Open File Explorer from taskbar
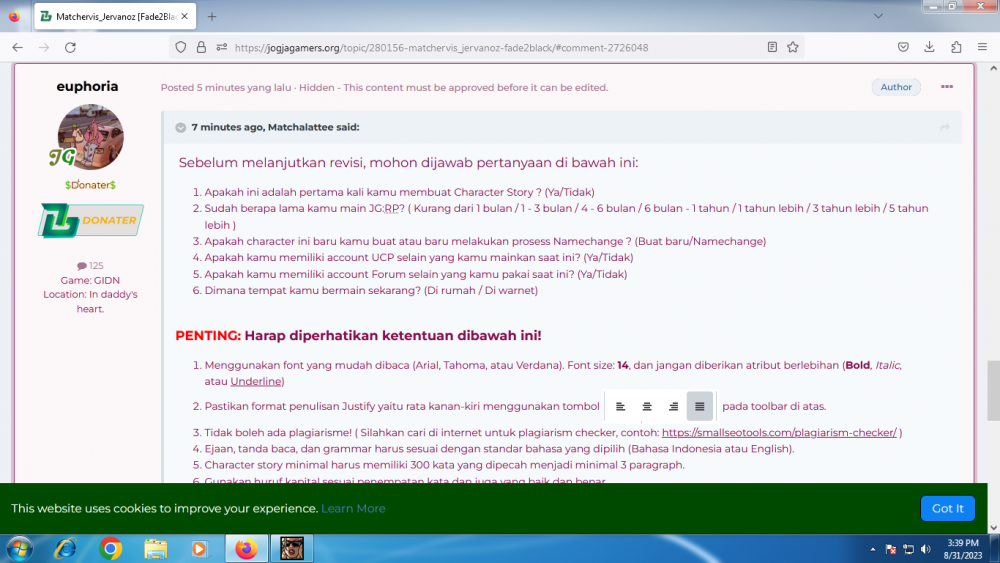Image resolution: width=1000 pixels, height=563 pixels. (x=156, y=549)
